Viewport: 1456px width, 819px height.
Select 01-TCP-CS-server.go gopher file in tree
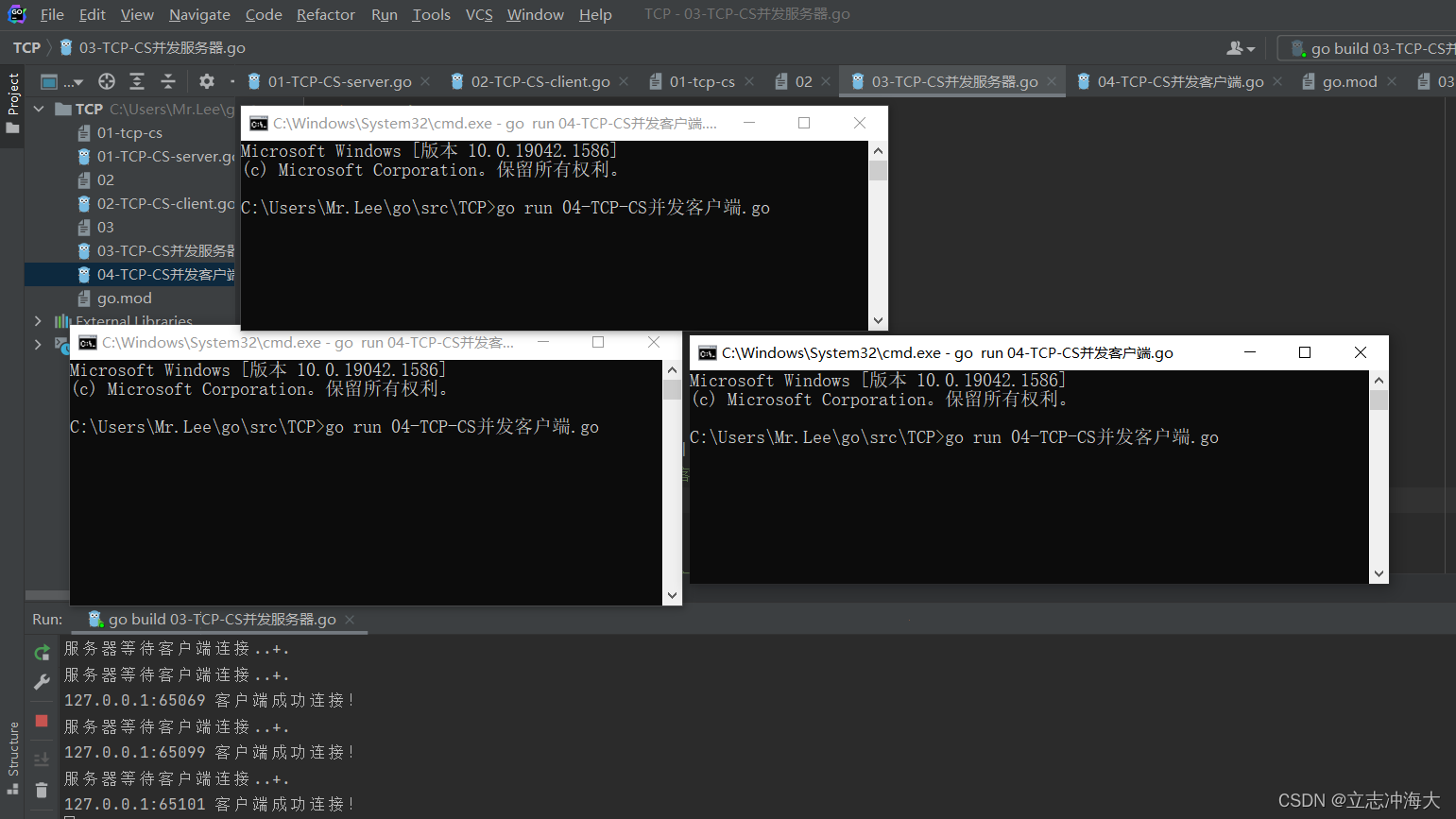pyautogui.click(x=156, y=157)
